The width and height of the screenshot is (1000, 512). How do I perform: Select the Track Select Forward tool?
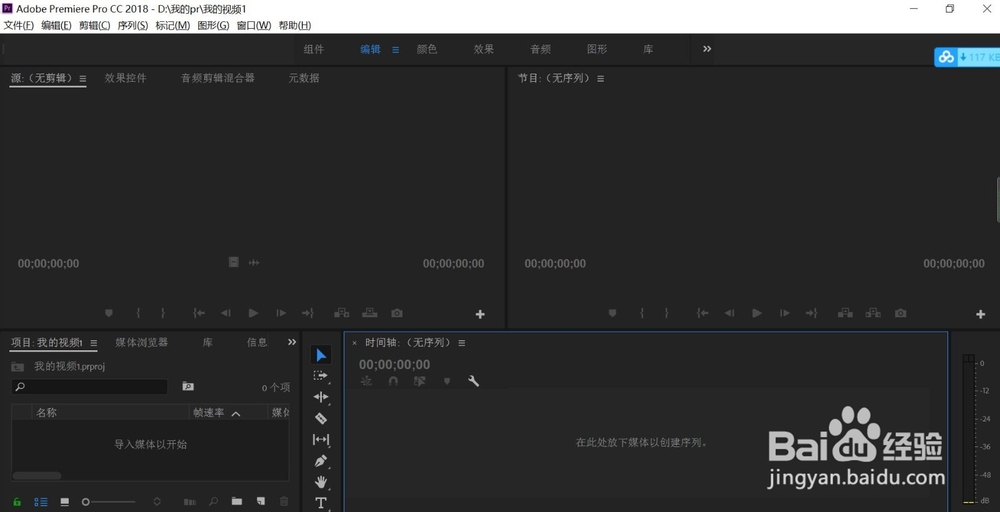point(321,376)
